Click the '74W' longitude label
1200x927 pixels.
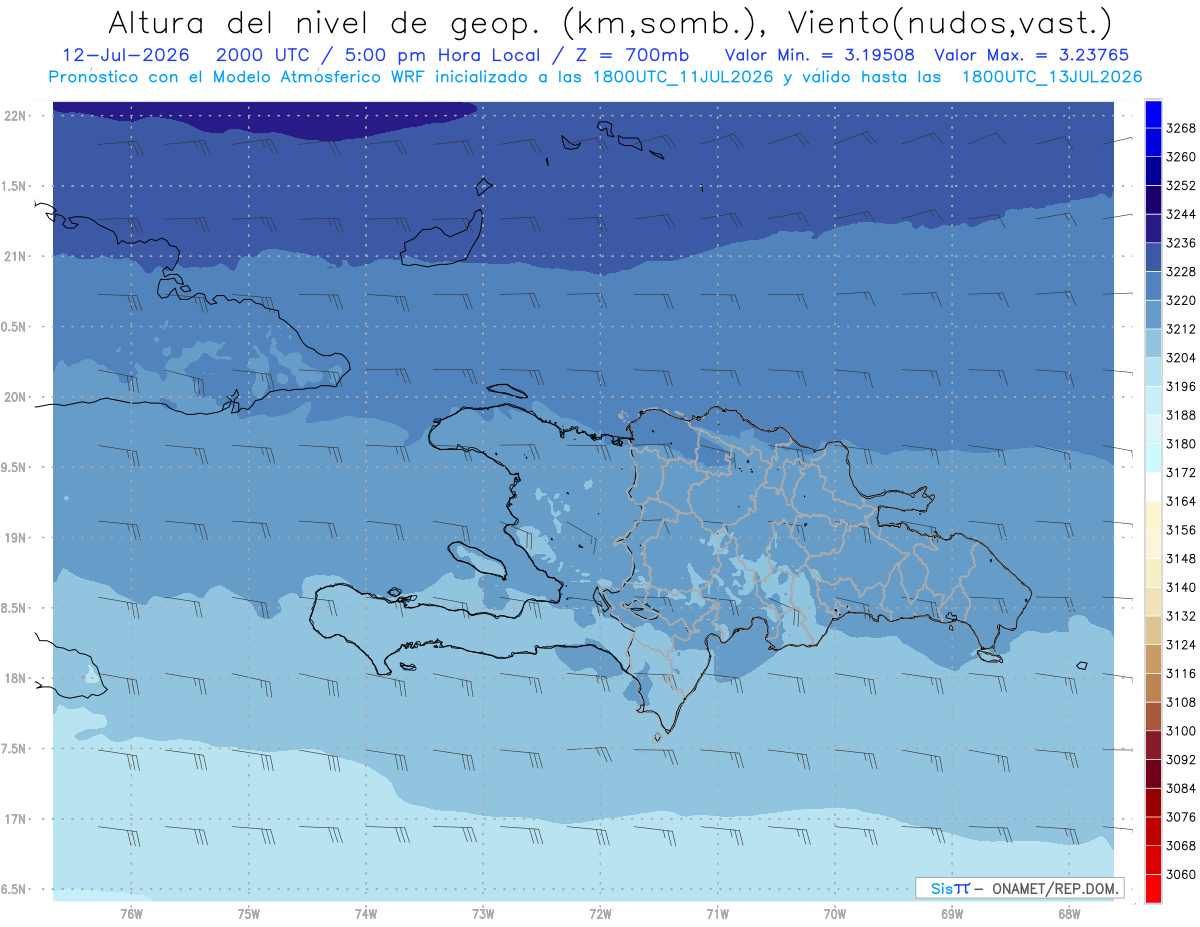click(366, 914)
